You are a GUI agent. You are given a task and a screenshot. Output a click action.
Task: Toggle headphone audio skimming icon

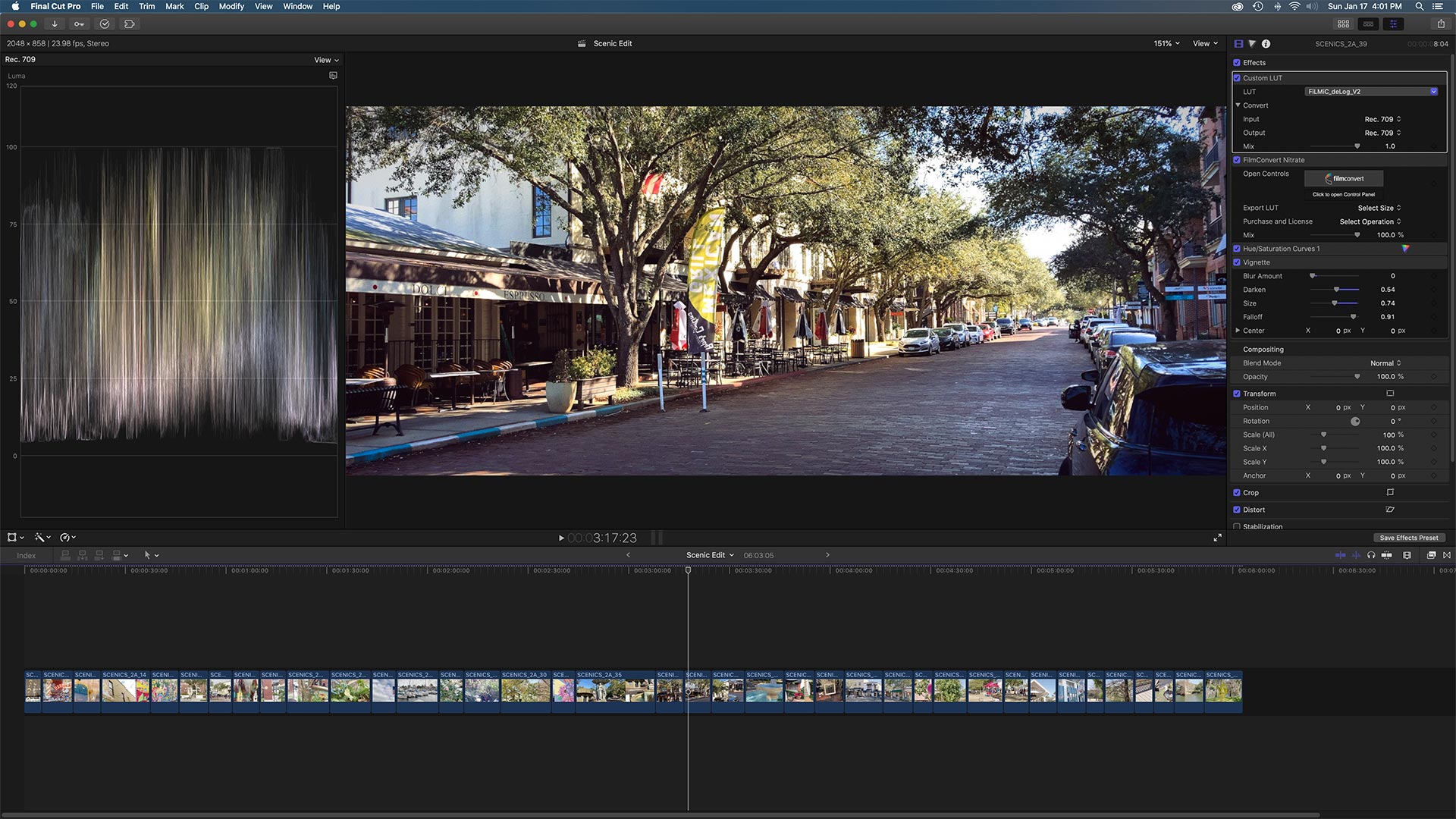[x=1371, y=555]
